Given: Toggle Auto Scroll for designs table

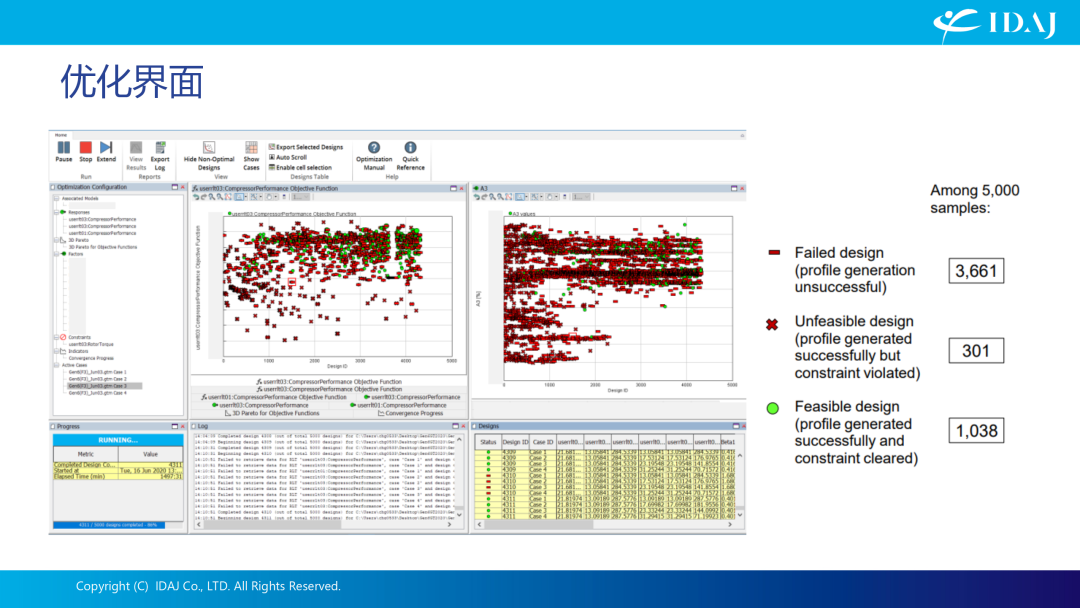Looking at the screenshot, I should (288, 157).
